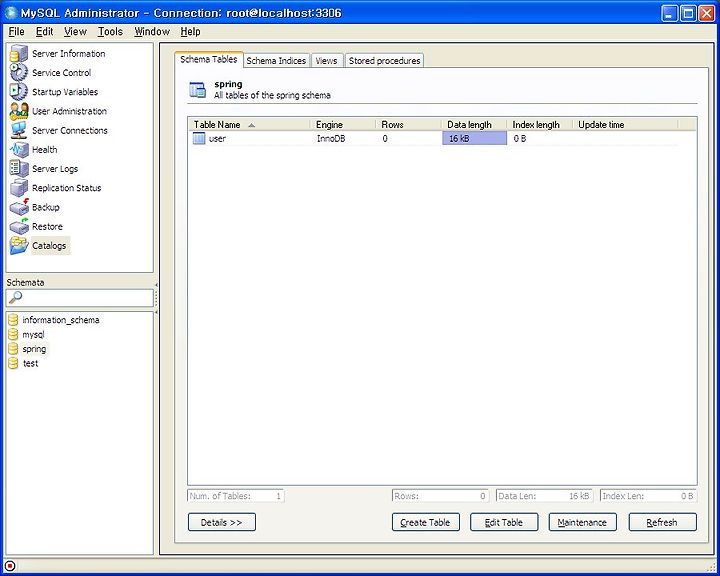Click the Maintenance button
Image resolution: width=720 pixels, height=576 pixels.
tap(582, 522)
